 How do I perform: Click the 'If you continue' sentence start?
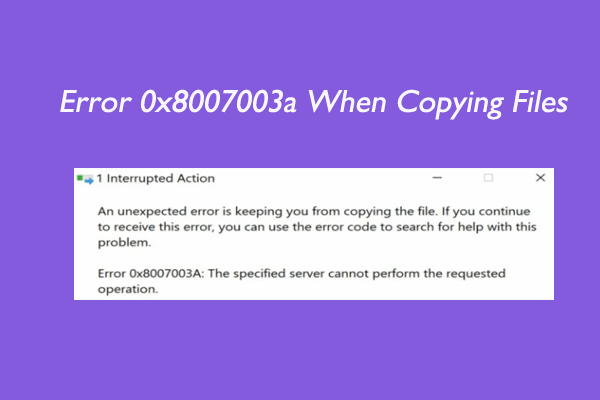486,211
